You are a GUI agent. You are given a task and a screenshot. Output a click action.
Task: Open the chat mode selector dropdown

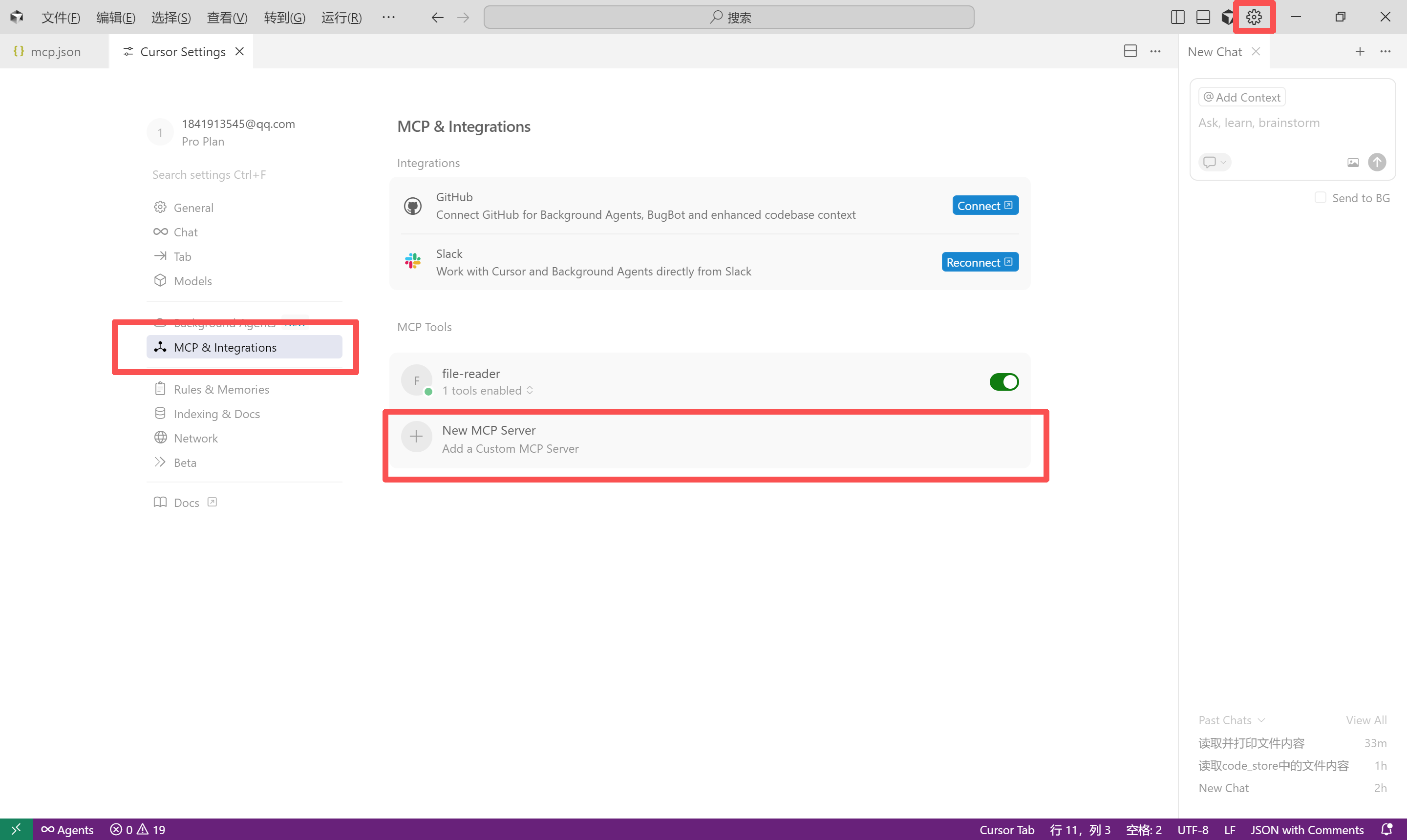[1214, 163]
